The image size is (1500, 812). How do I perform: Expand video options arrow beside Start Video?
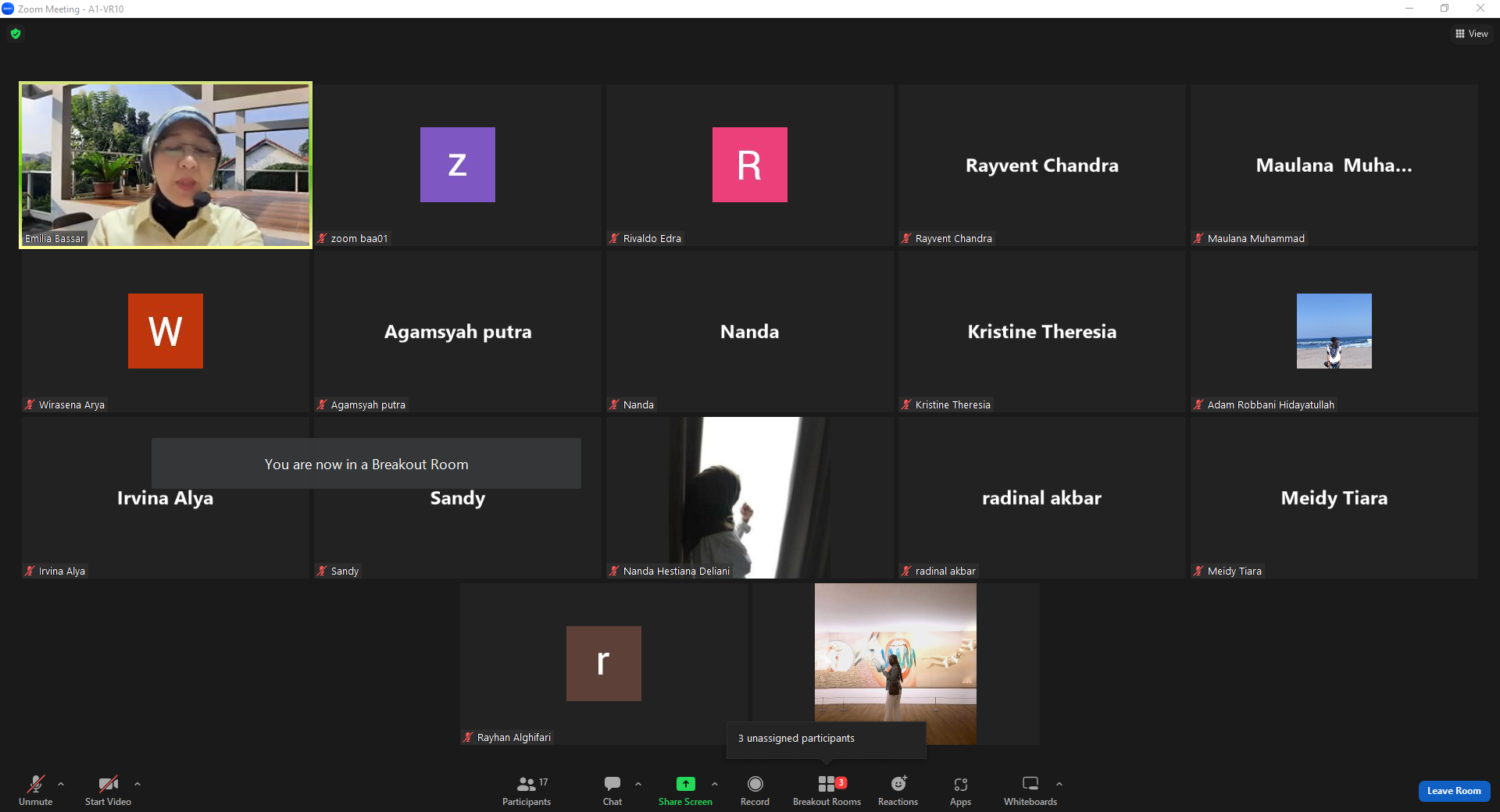pos(137,783)
